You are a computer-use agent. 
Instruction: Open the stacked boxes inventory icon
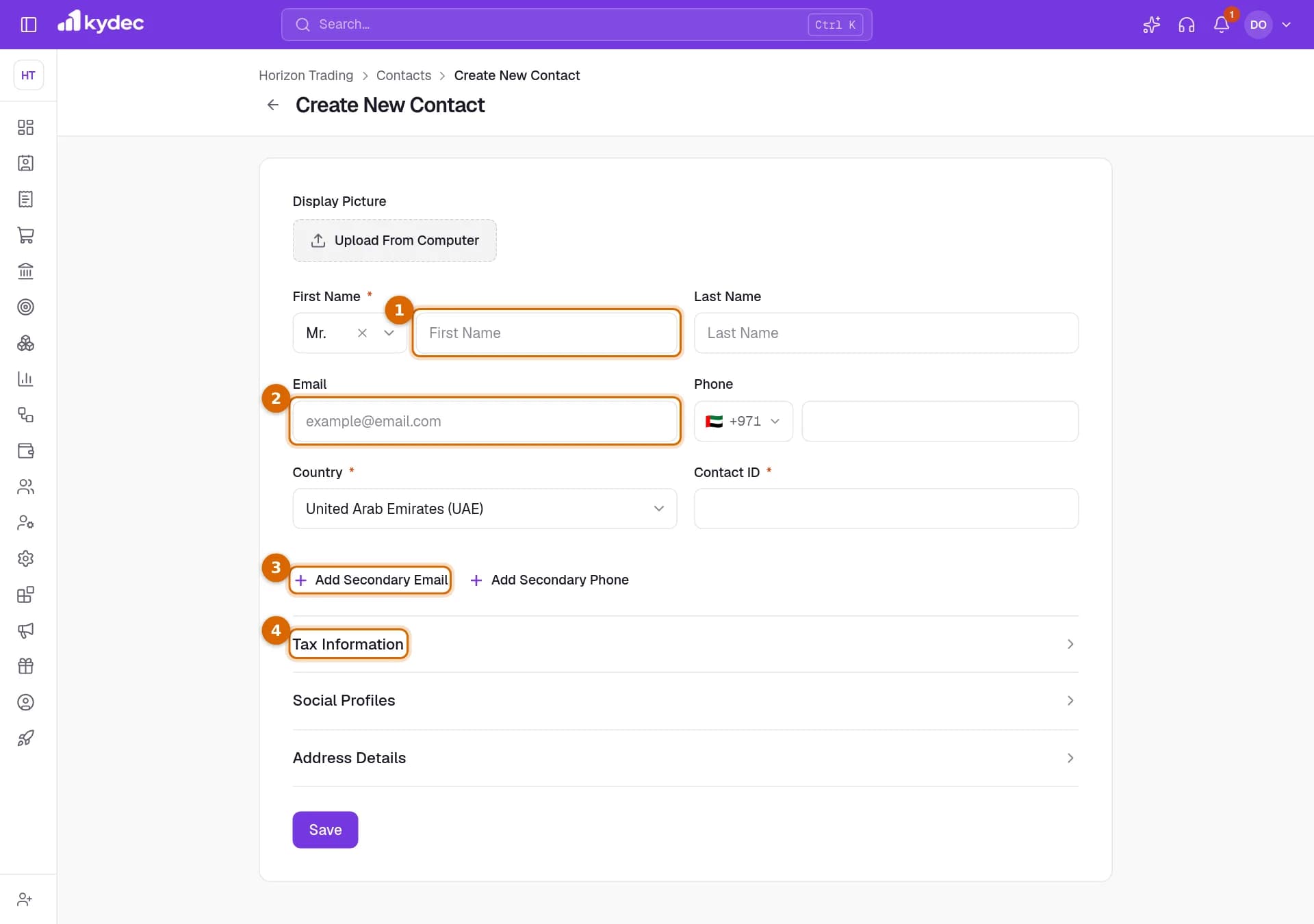point(25,343)
